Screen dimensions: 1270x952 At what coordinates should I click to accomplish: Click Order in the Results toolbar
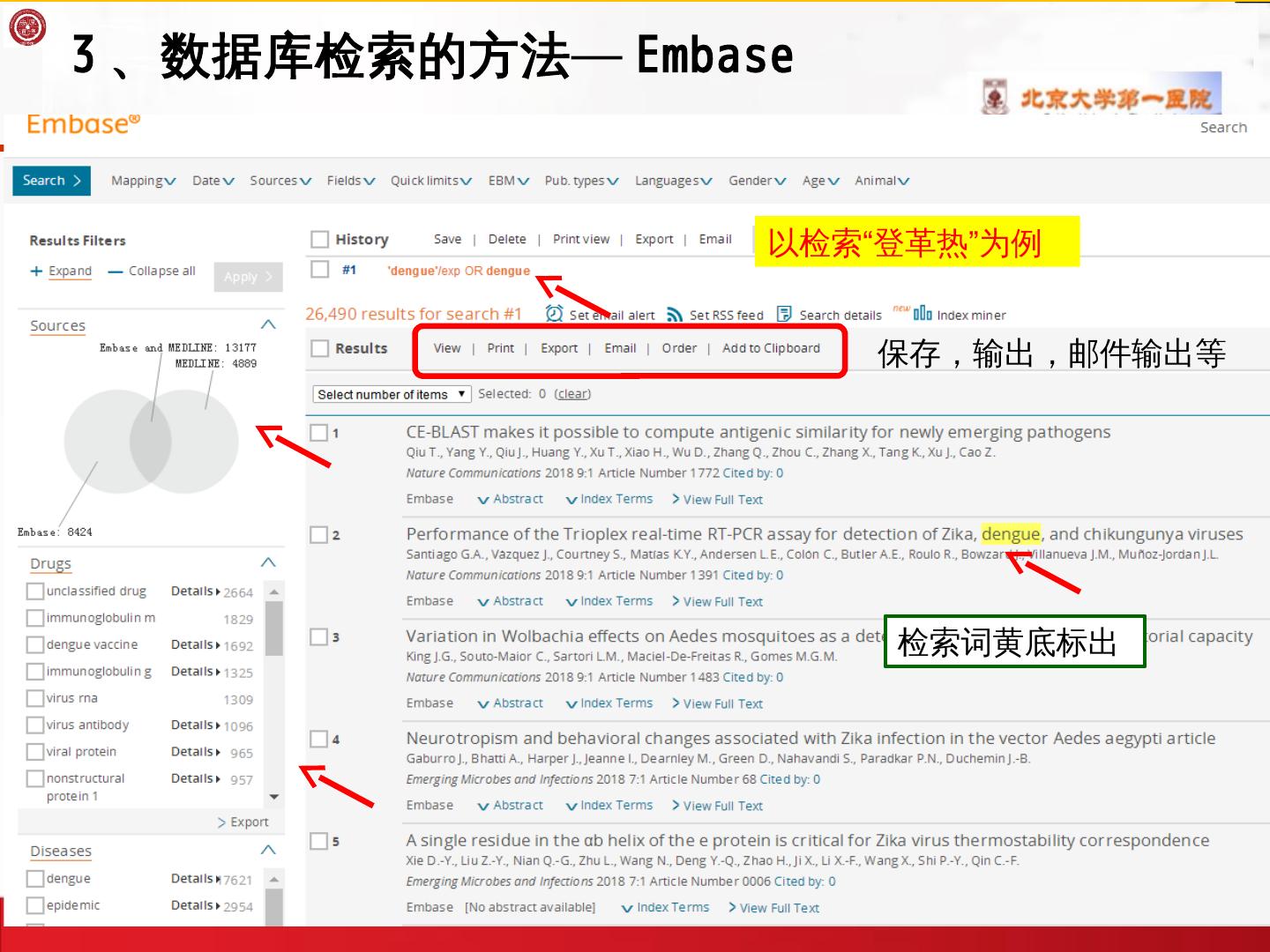pyautogui.click(x=679, y=348)
